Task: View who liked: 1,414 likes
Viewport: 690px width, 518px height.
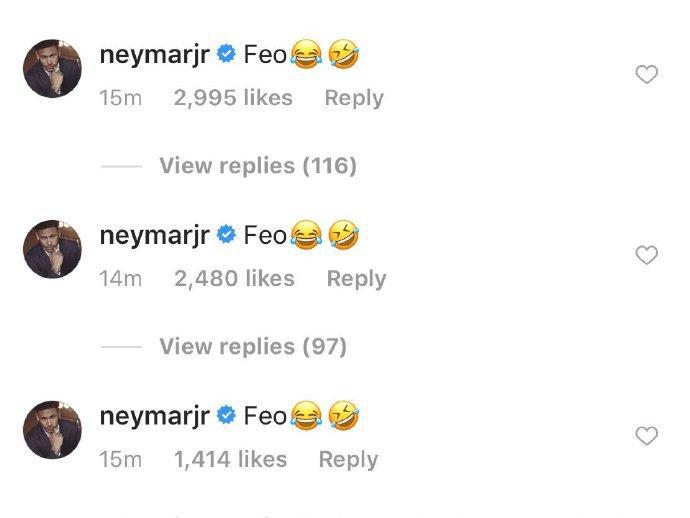Action: point(231,459)
